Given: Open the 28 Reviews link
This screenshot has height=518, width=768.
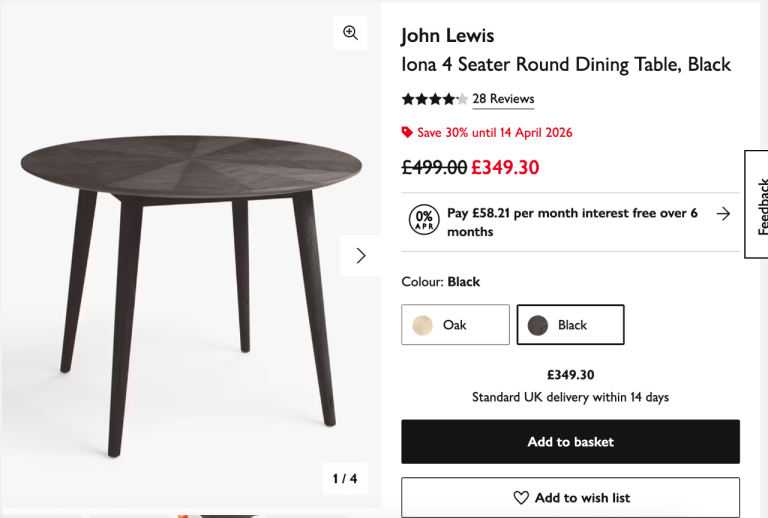Looking at the screenshot, I should pos(503,99).
